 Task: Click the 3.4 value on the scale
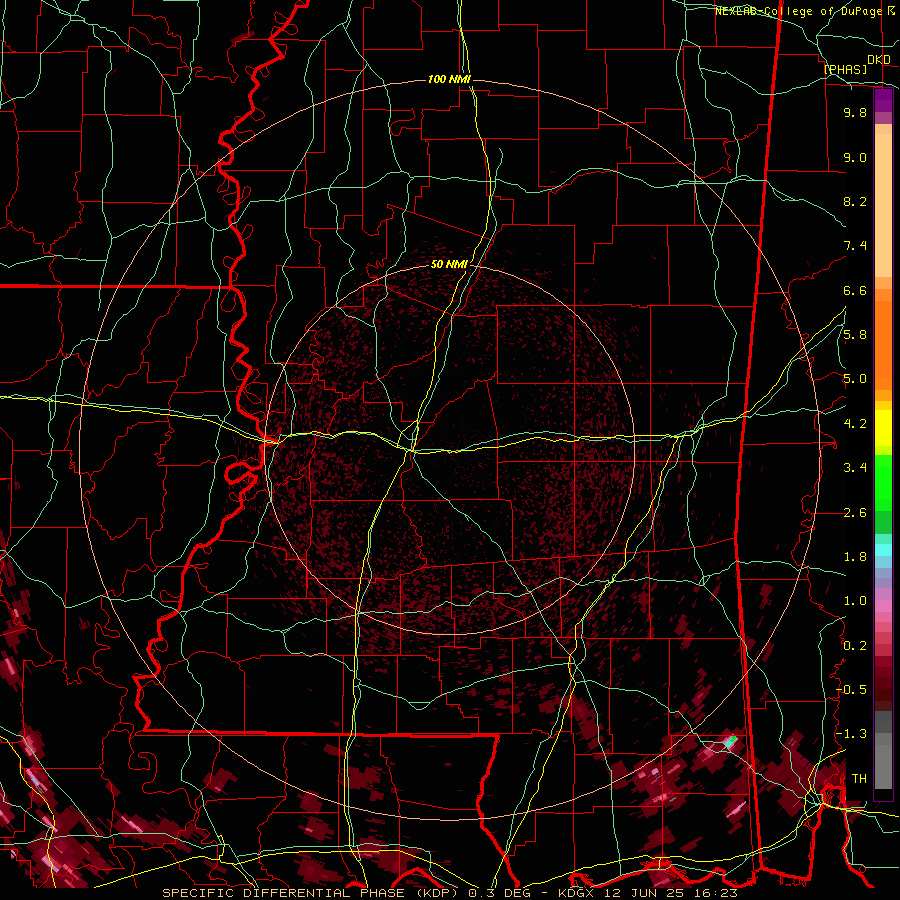[855, 468]
